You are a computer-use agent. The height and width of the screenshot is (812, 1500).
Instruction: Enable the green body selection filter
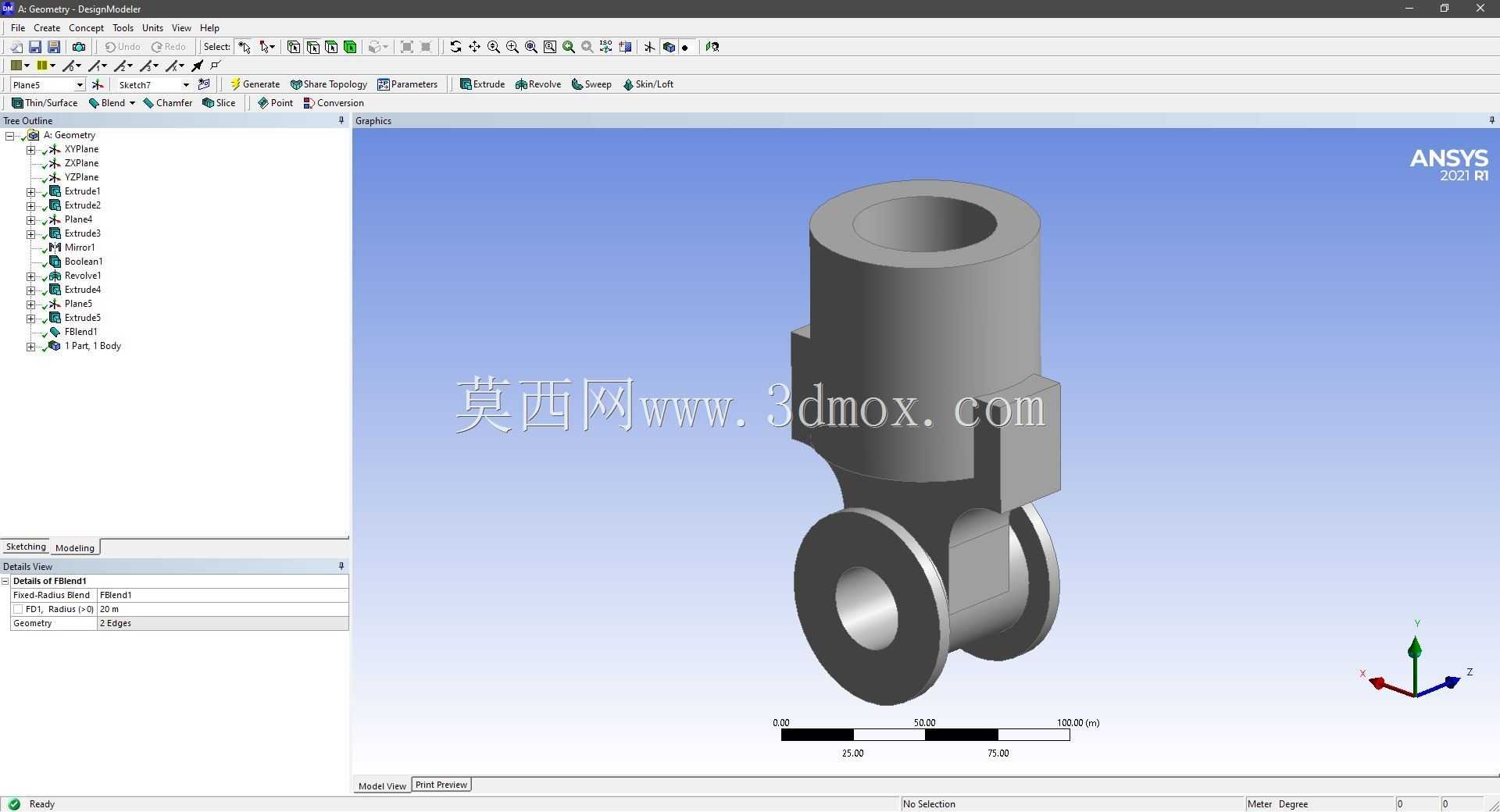pyautogui.click(x=350, y=47)
